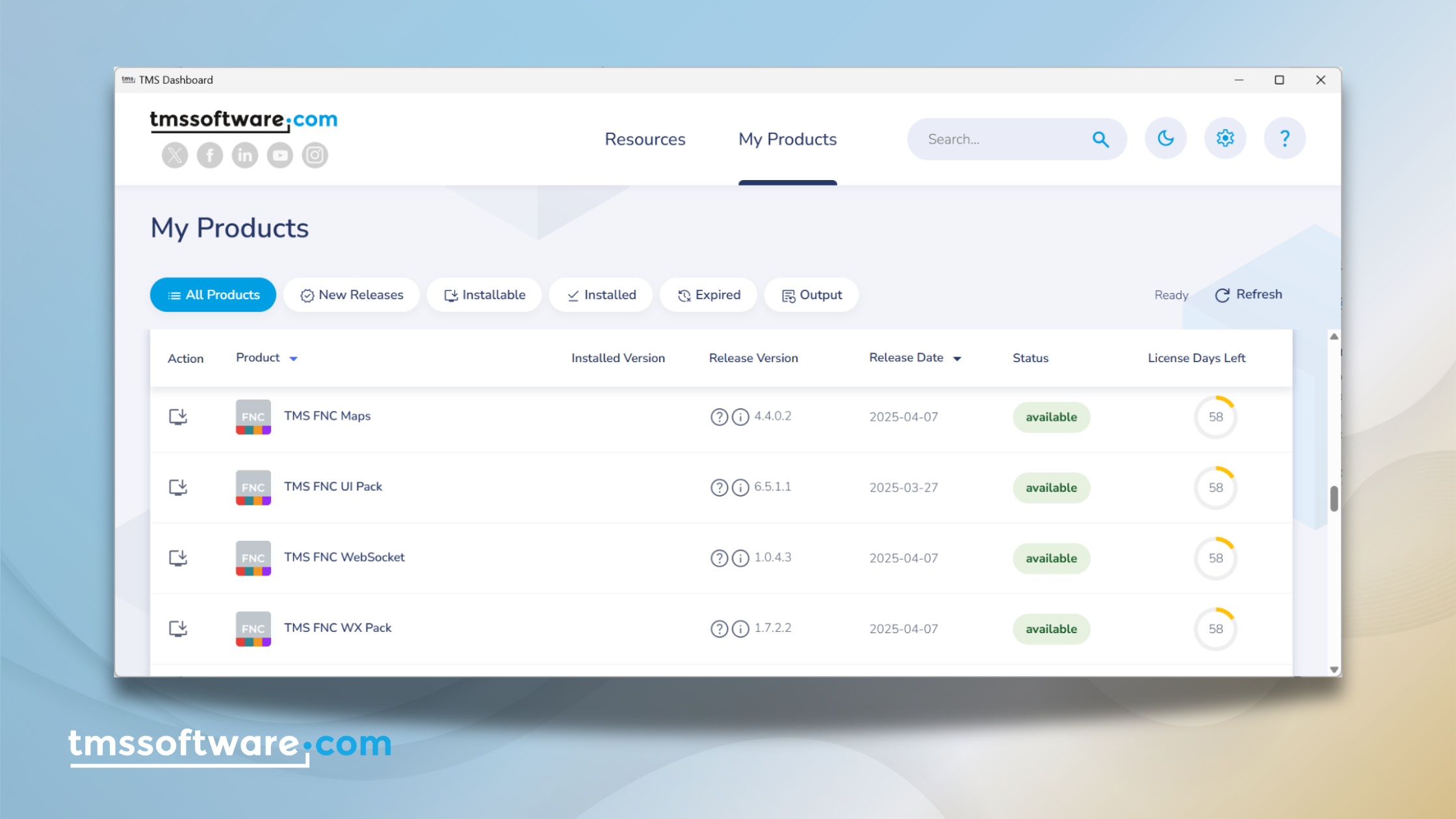Toggle dark mode with moon button
The width and height of the screenshot is (1456, 819).
click(1165, 138)
